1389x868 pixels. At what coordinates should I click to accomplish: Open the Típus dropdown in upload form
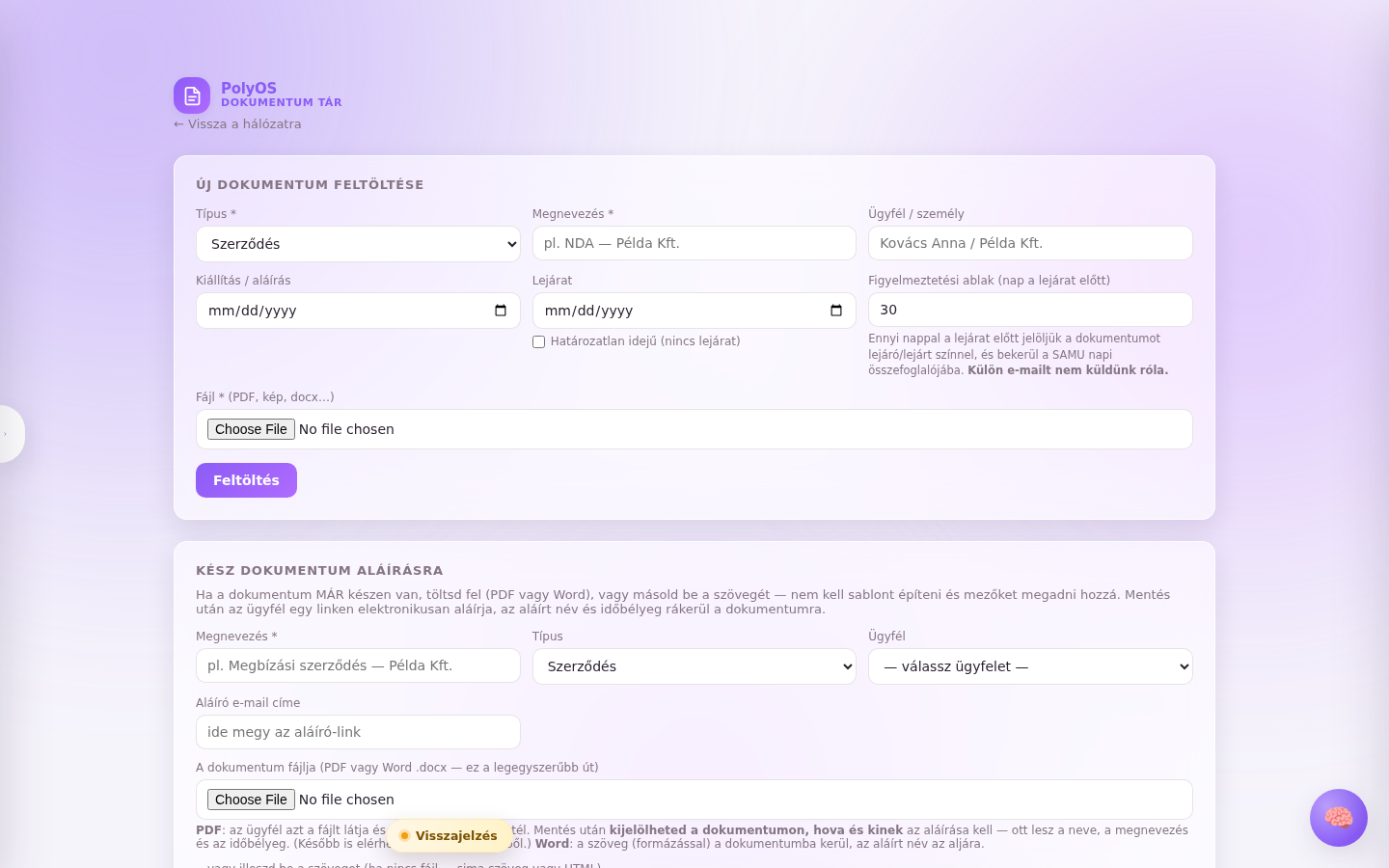pyautogui.click(x=358, y=244)
